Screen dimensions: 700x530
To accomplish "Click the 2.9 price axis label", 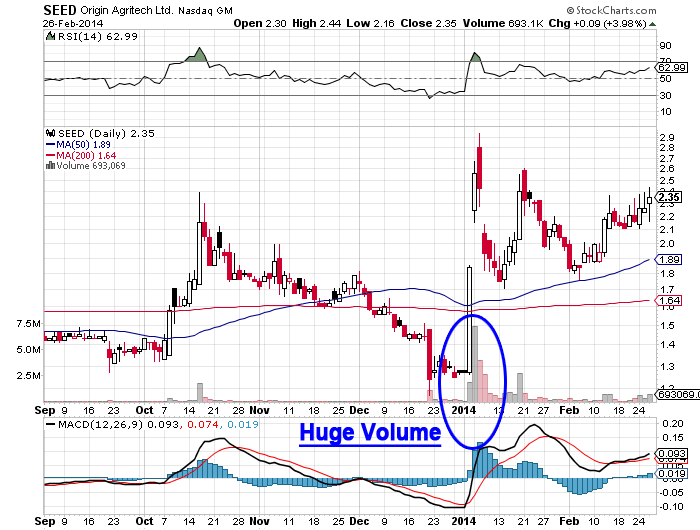I will pos(667,138).
